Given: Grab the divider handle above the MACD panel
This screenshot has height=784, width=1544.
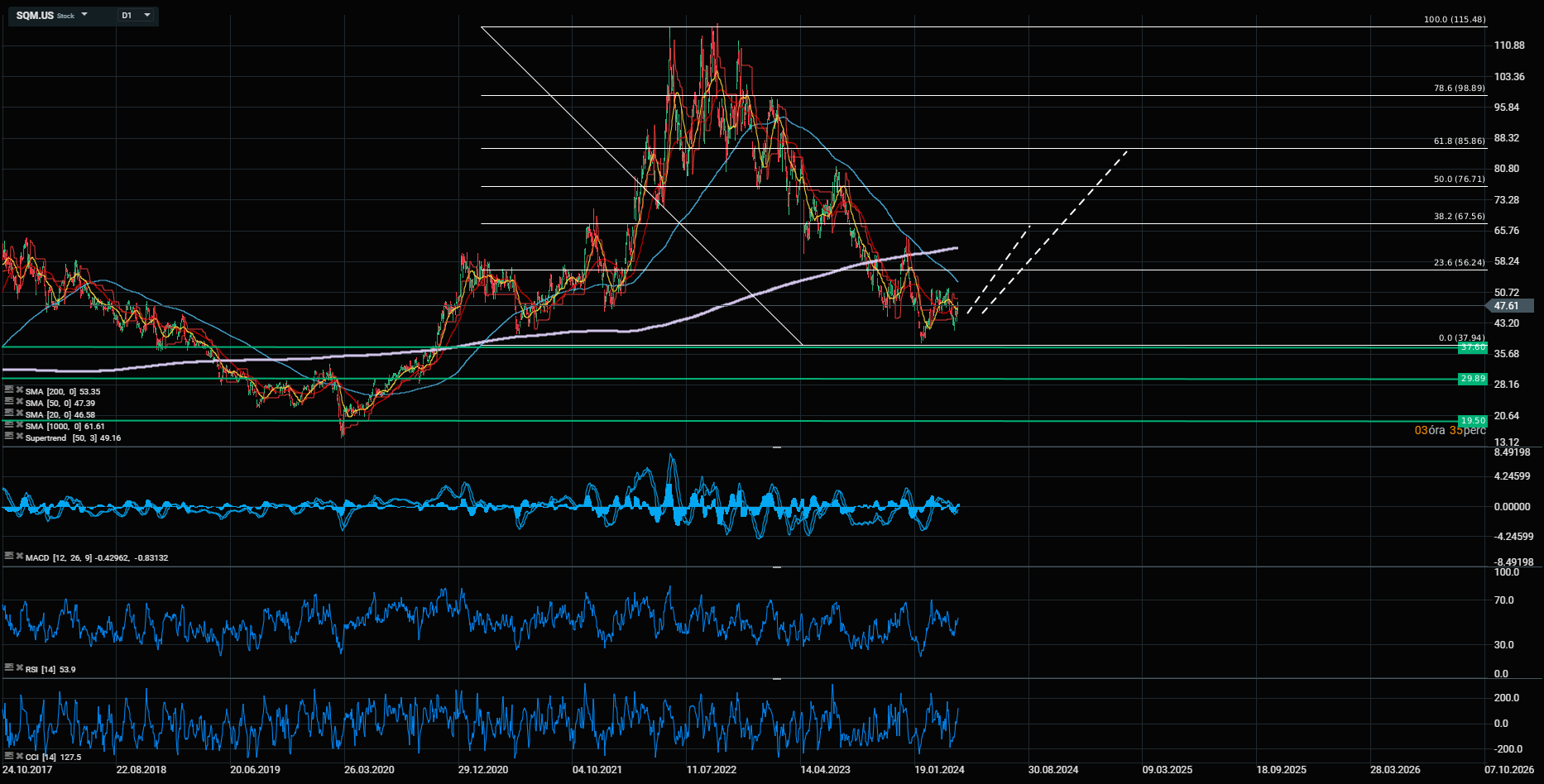Looking at the screenshot, I should coord(777,447).
